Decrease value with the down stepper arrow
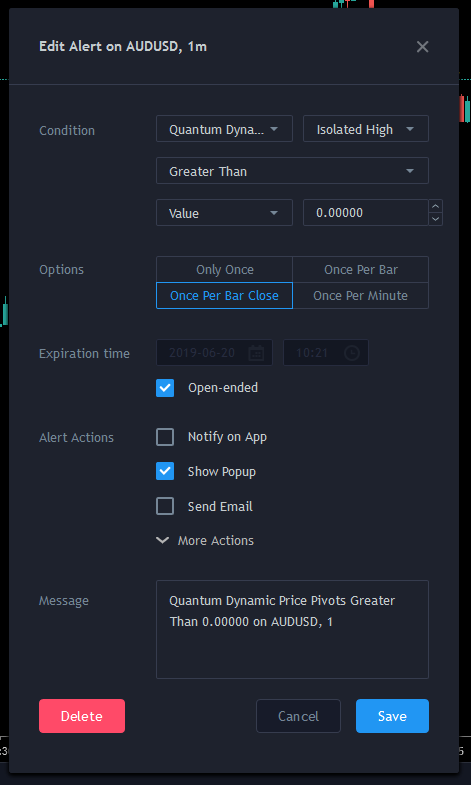 [435, 219]
